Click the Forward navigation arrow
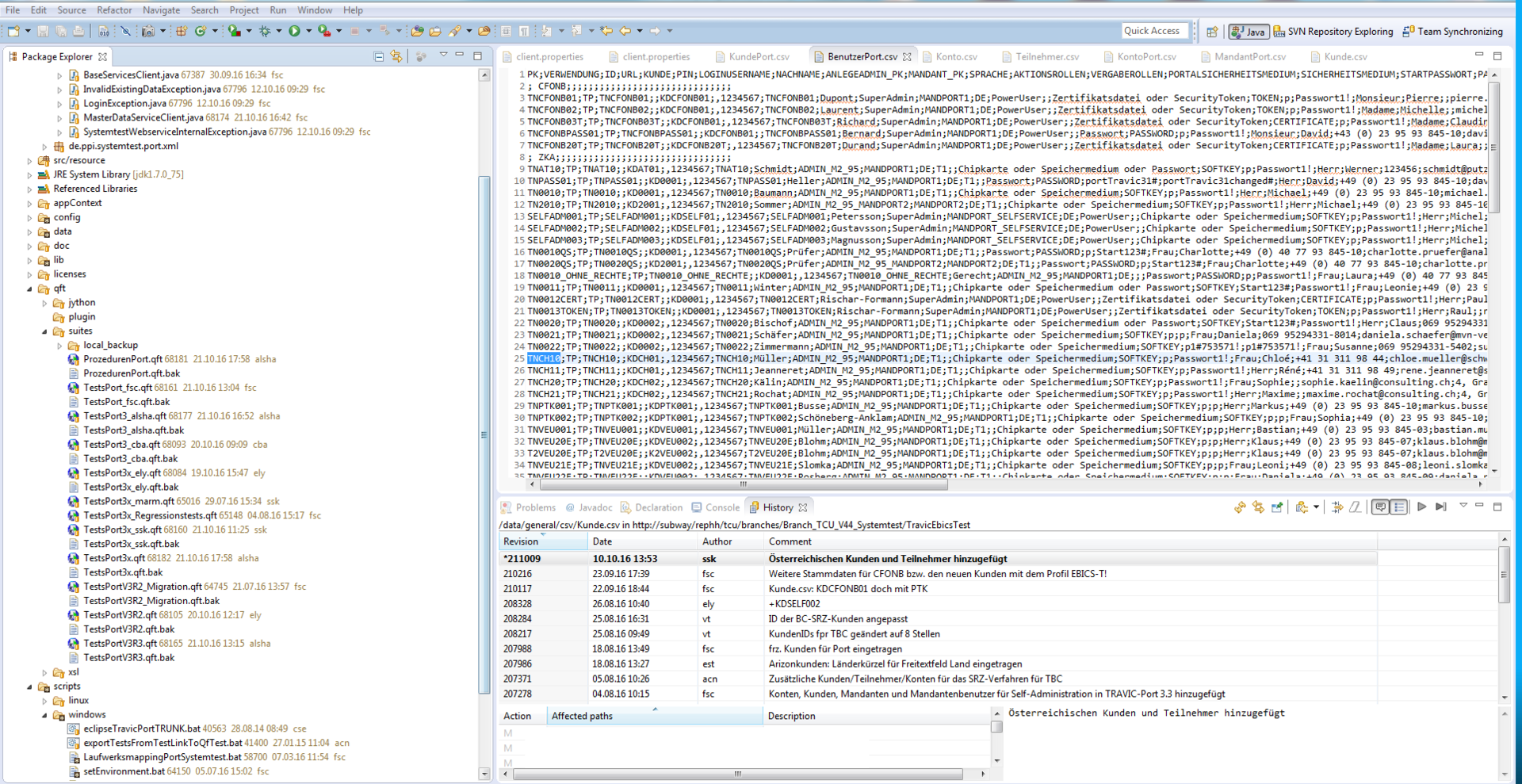This screenshot has height=784, width=1522. 655,31
